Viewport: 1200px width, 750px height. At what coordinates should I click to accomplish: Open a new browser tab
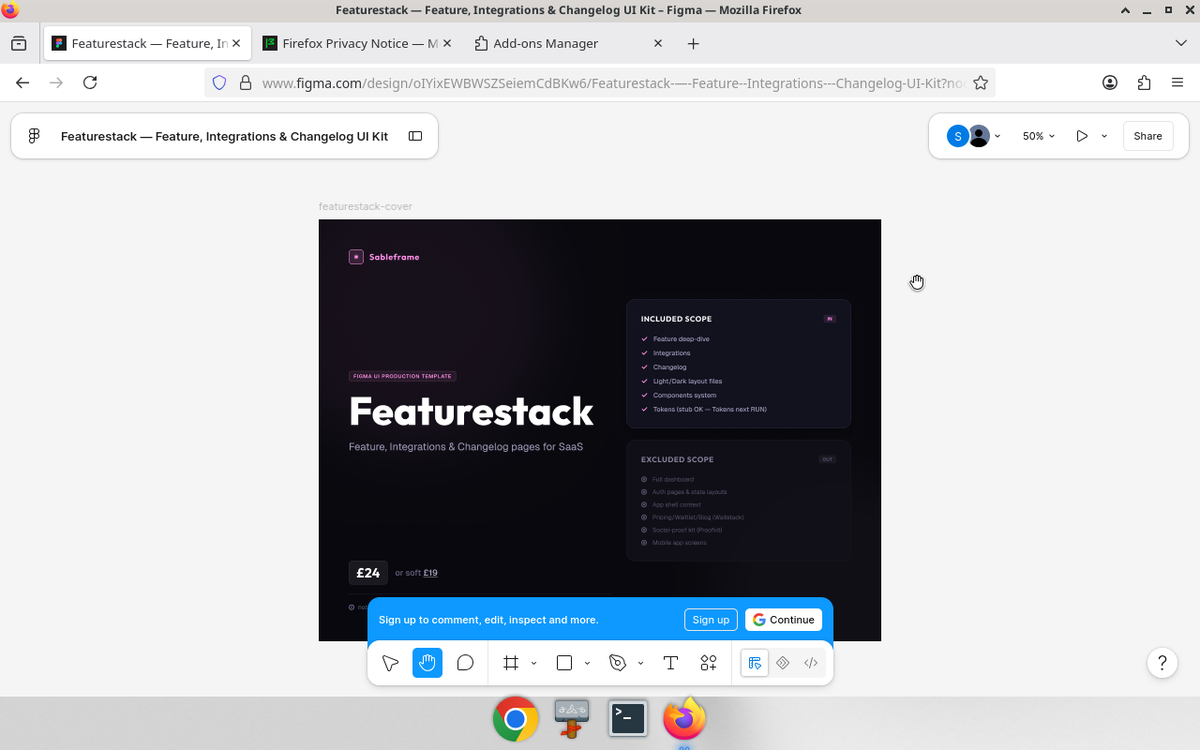click(x=694, y=43)
